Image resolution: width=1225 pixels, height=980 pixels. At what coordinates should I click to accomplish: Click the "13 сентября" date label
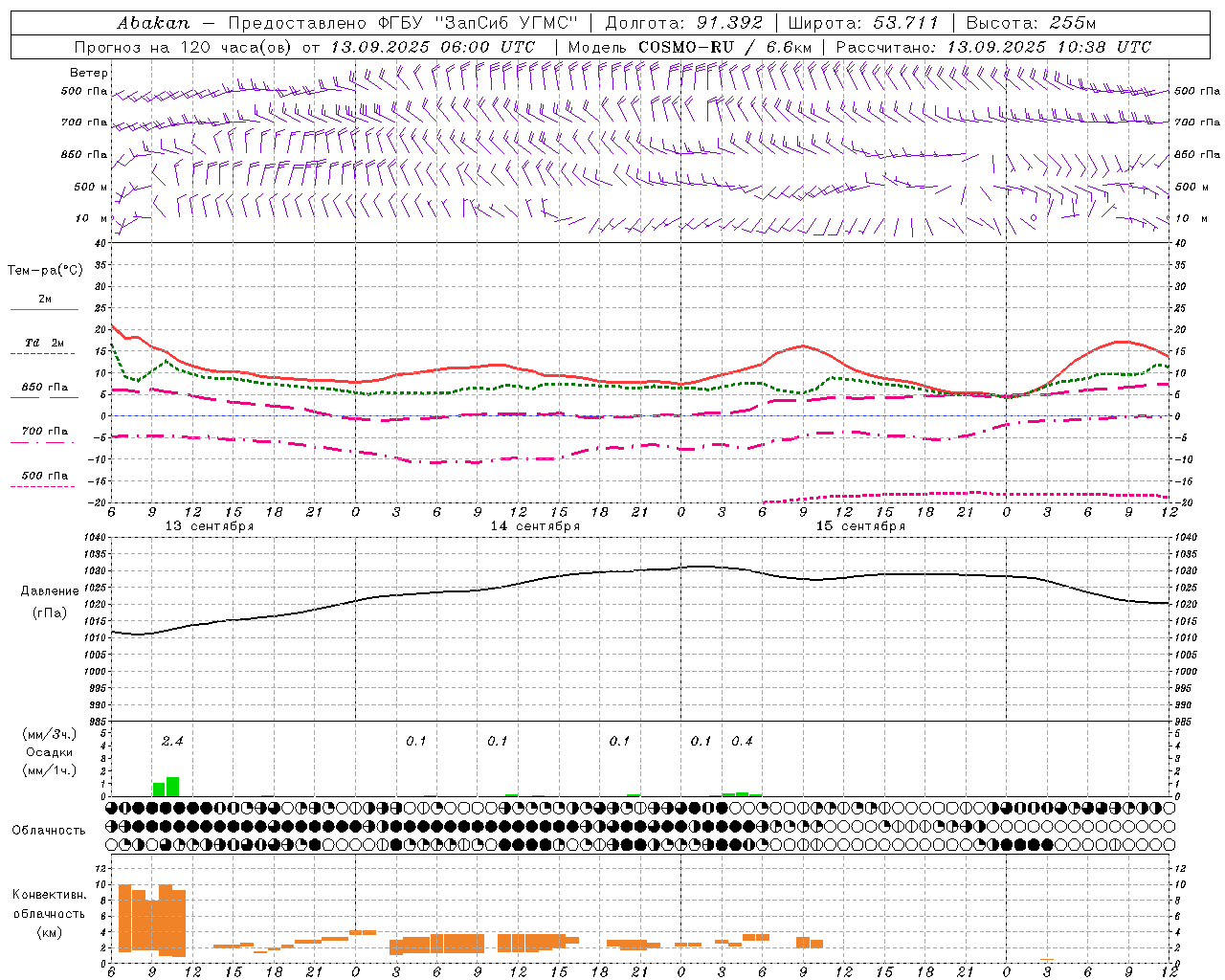coord(210,526)
